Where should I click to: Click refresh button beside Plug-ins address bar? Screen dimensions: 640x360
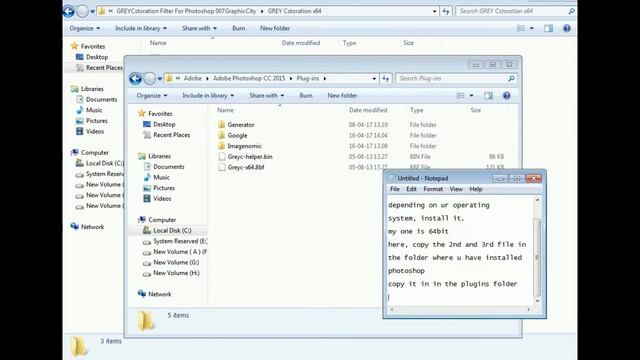pyautogui.click(x=386, y=78)
